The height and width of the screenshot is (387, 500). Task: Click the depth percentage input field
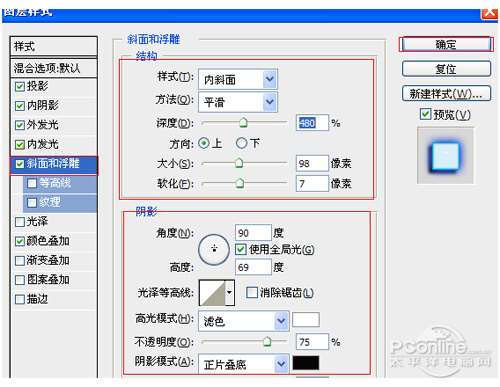(312, 123)
